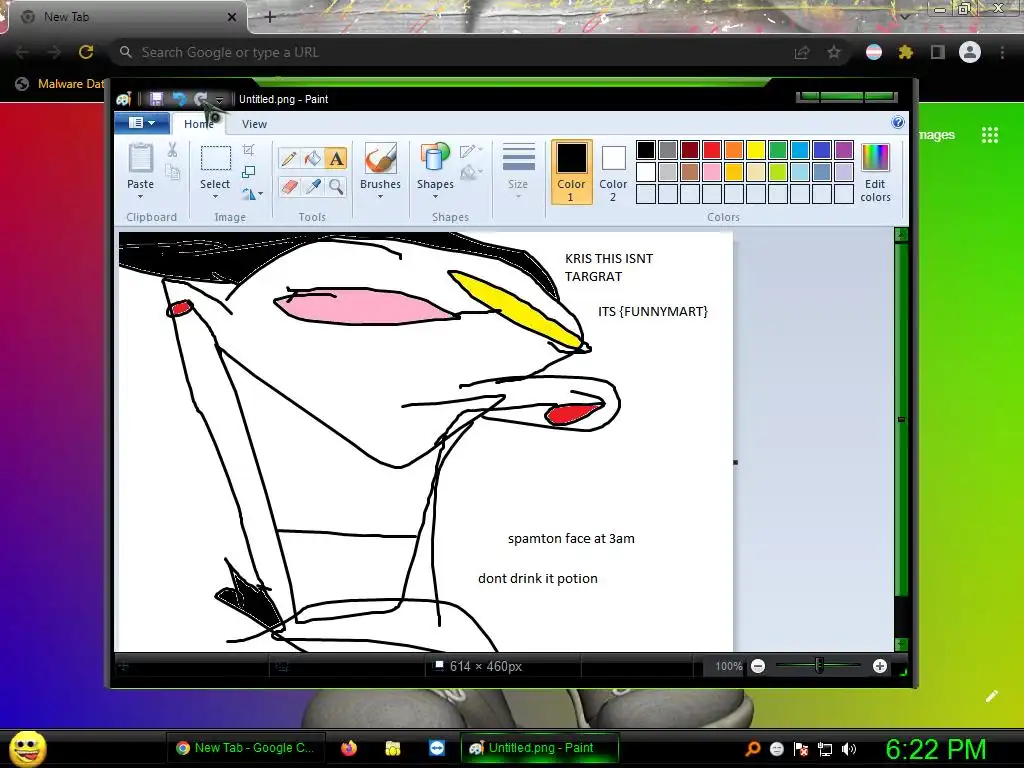1024x768 pixels.
Task: Select the Text tool
Action: [336, 158]
